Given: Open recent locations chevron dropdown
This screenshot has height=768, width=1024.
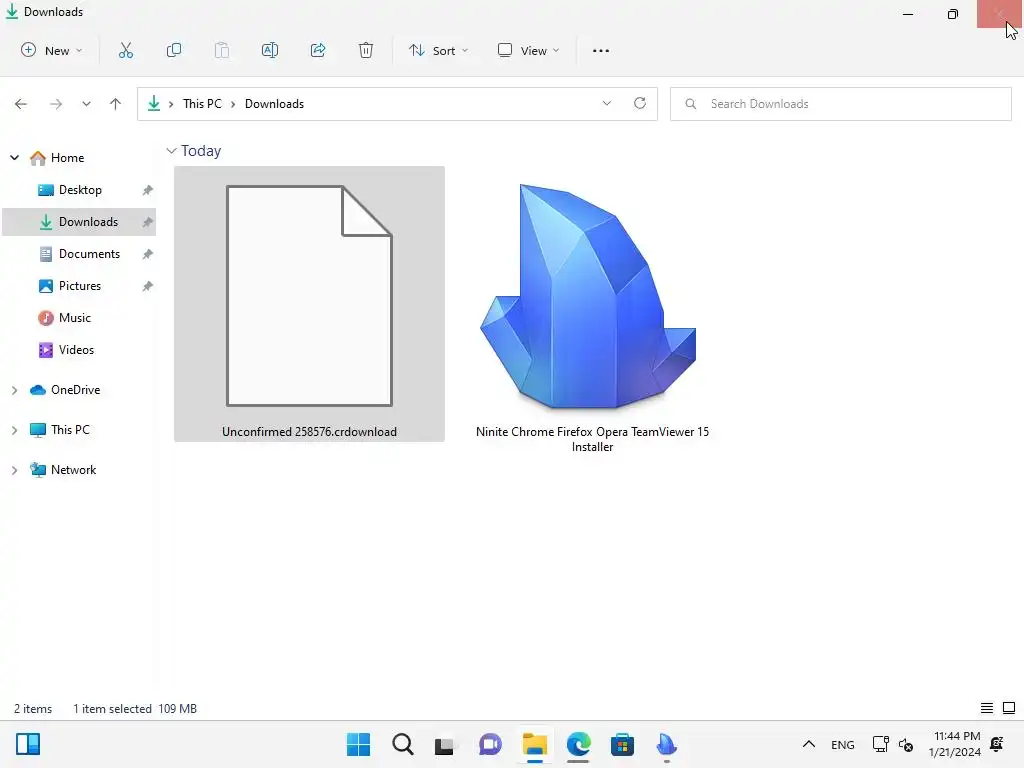Looking at the screenshot, I should coord(86,104).
